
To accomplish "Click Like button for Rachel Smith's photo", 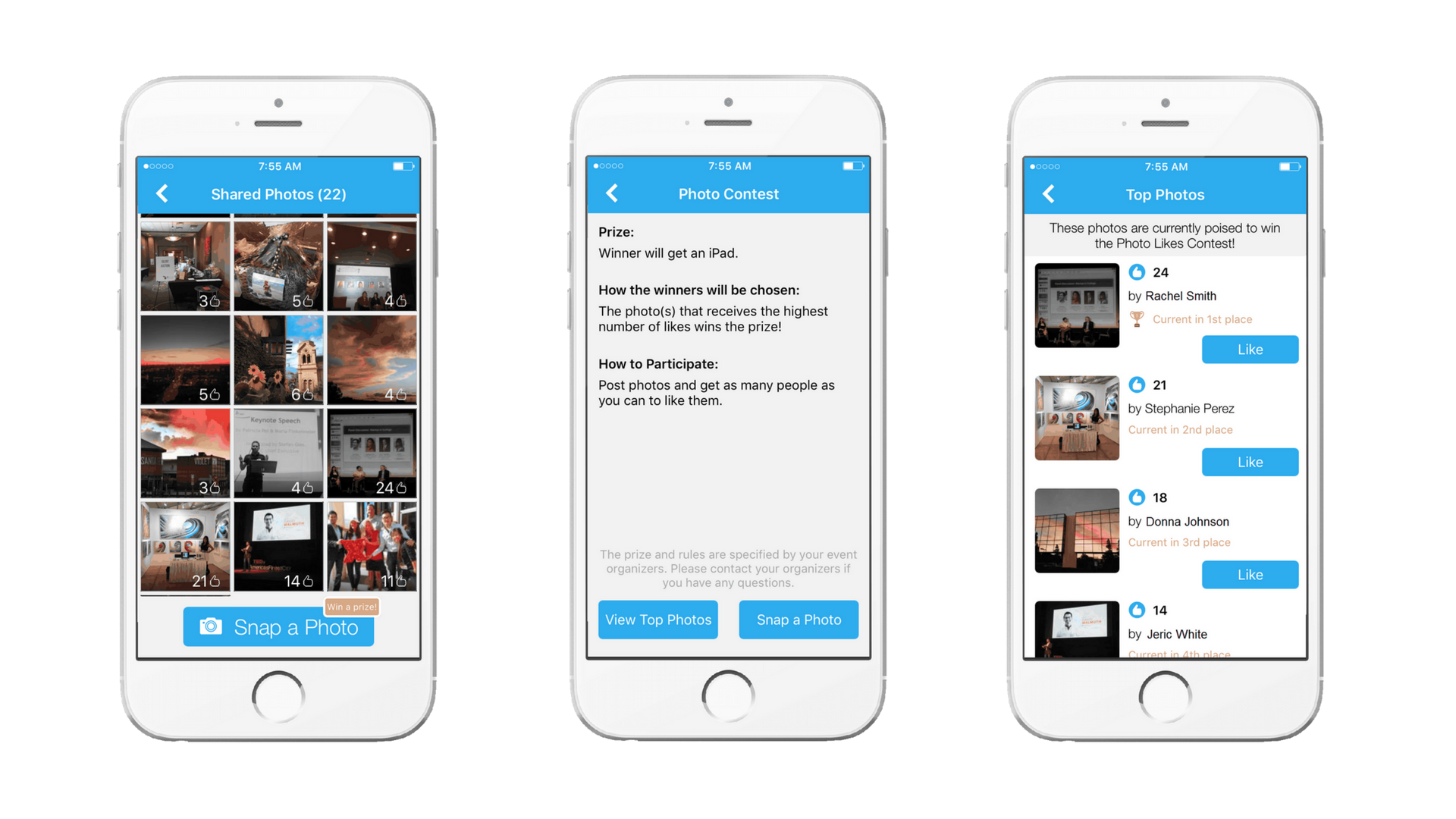I will [x=1252, y=348].
